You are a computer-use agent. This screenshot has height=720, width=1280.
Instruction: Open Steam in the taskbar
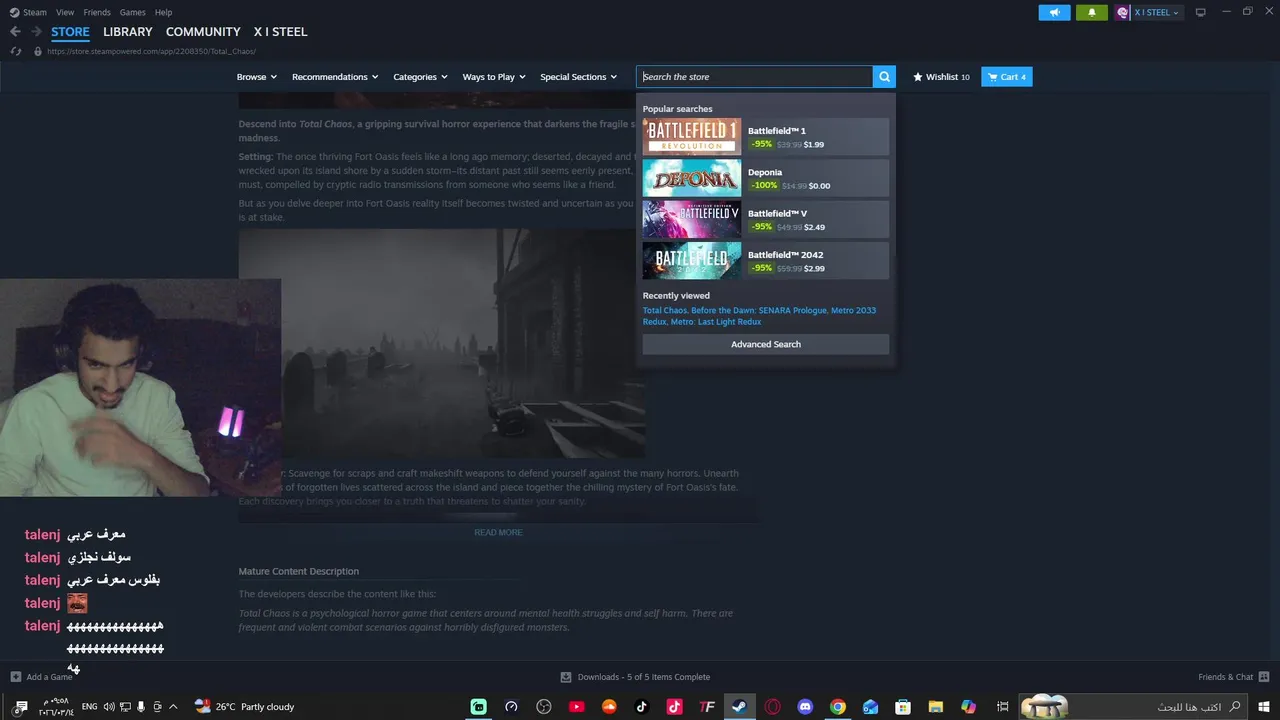[739, 707]
